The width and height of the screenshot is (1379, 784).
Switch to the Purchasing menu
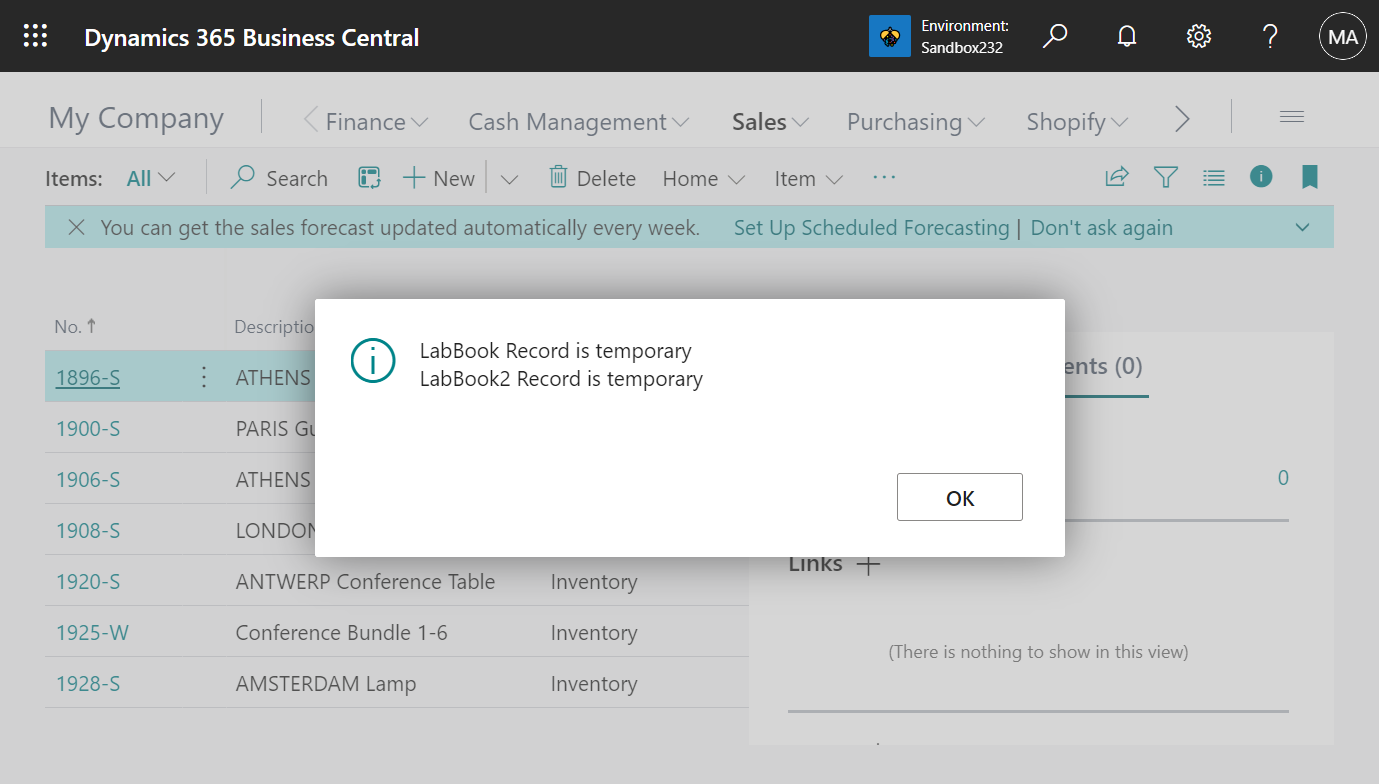914,121
